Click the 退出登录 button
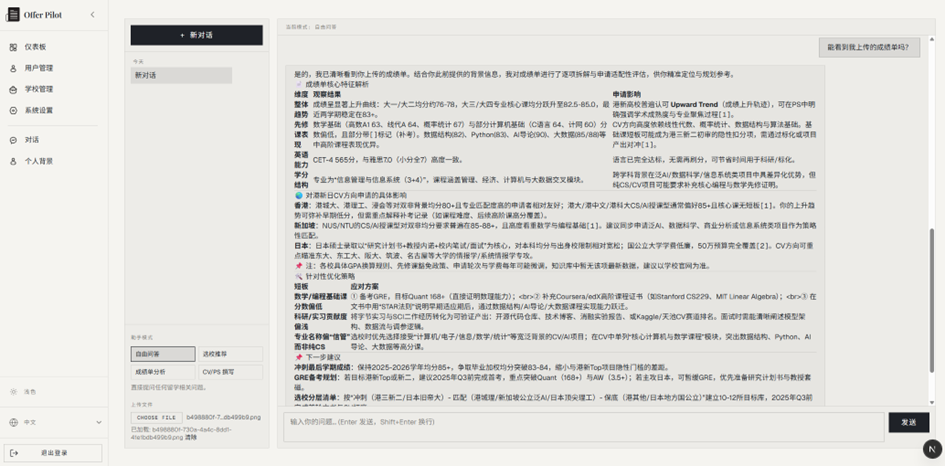The image size is (945, 466). coord(53,453)
